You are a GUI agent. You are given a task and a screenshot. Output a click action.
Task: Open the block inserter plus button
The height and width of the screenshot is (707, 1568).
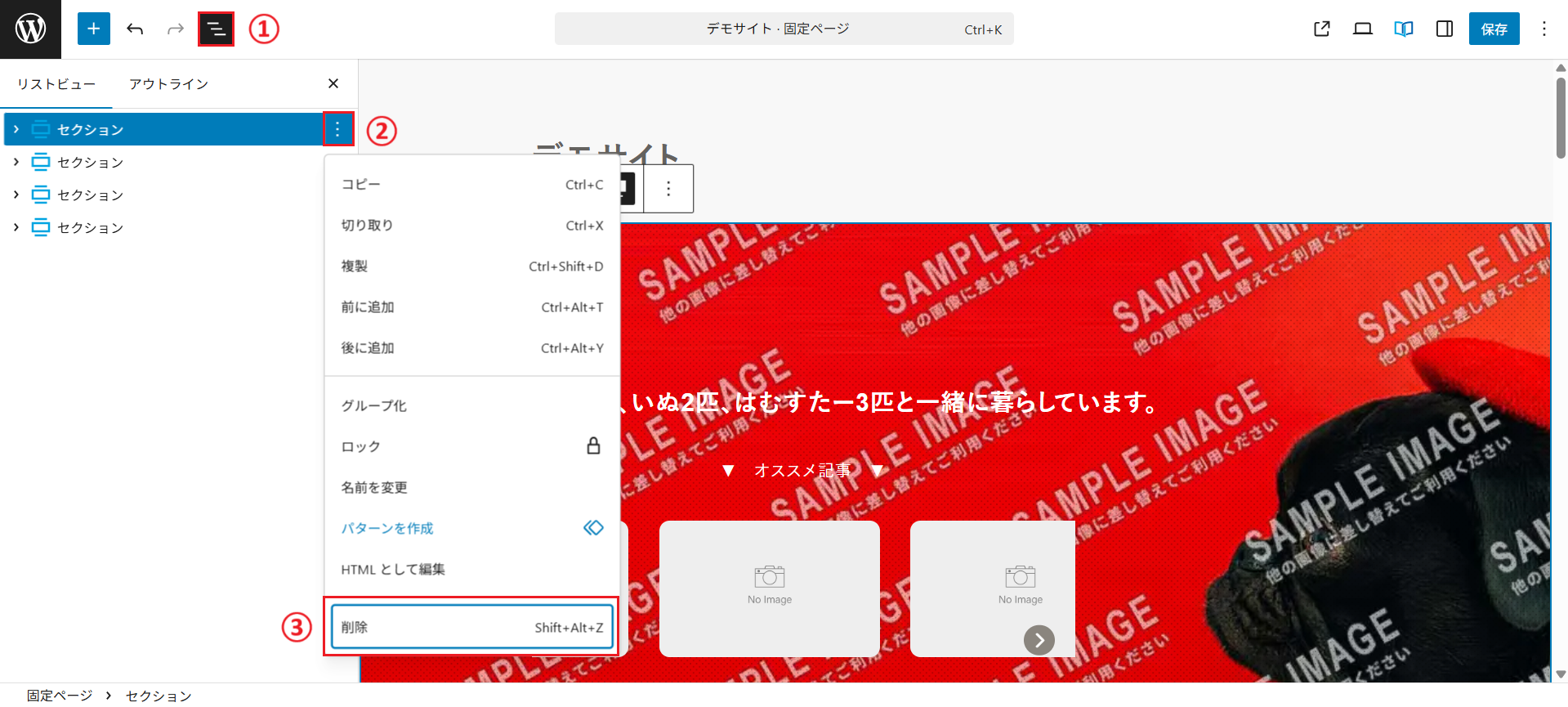point(94,29)
